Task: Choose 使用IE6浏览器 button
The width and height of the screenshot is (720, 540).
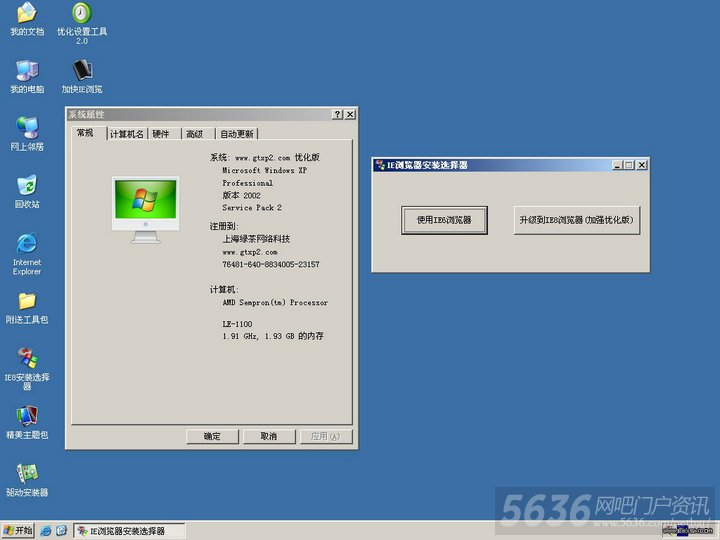Action: pyautogui.click(x=444, y=220)
